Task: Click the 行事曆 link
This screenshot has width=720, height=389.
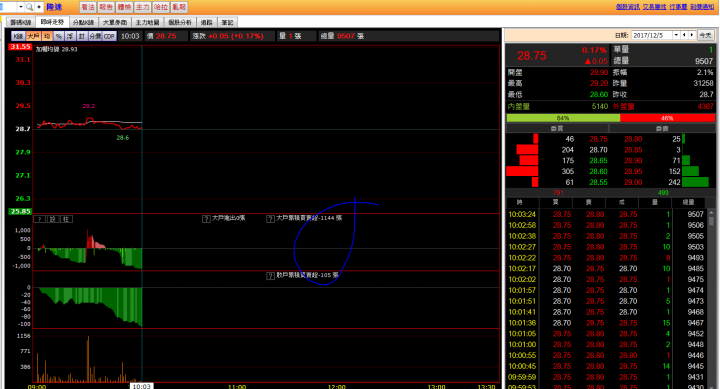Action: (x=678, y=7)
